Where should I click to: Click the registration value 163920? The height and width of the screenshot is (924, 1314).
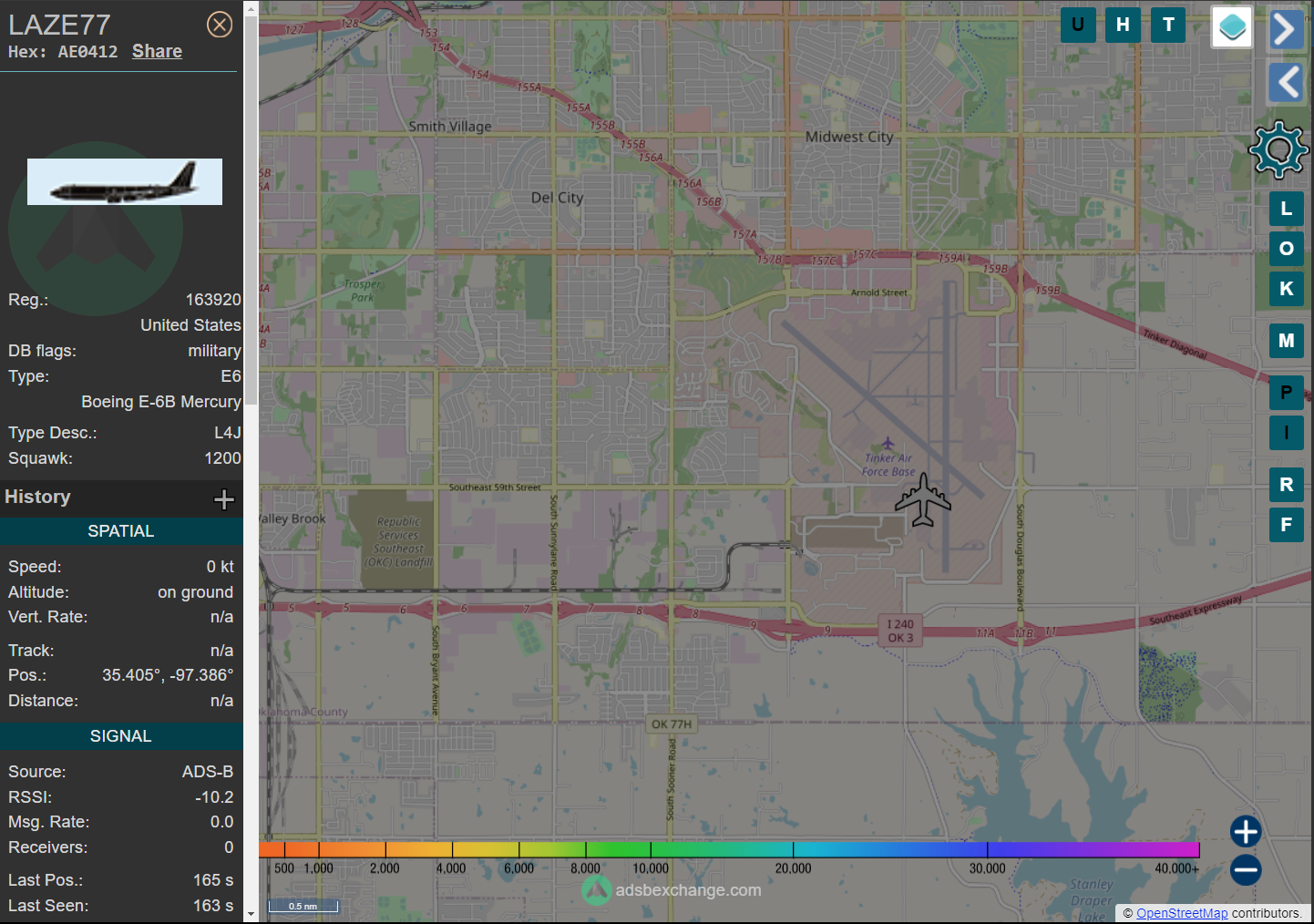click(x=213, y=300)
